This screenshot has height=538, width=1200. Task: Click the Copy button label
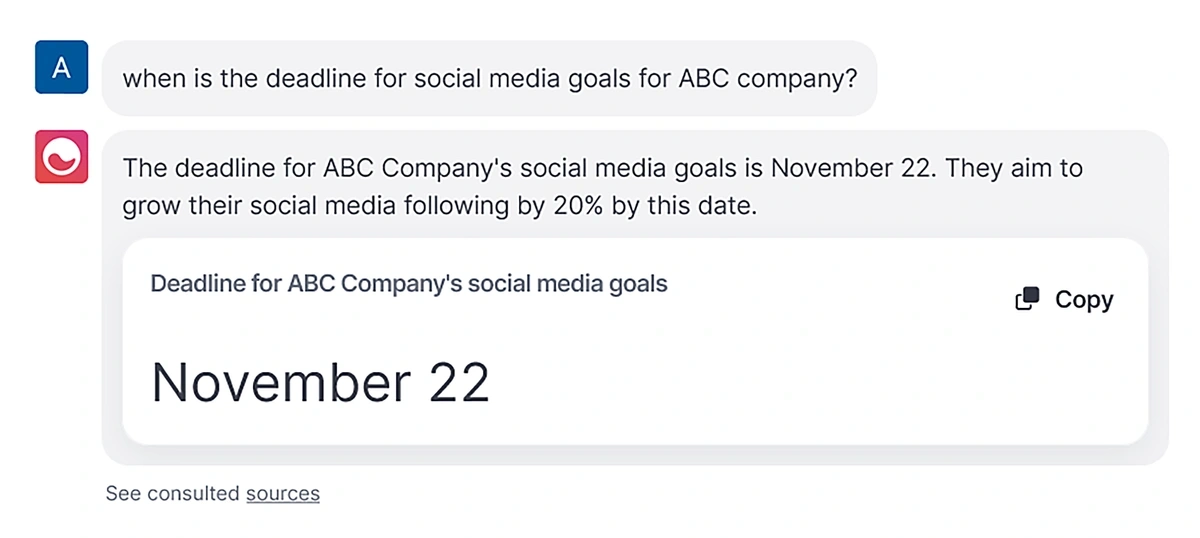pos(1084,299)
